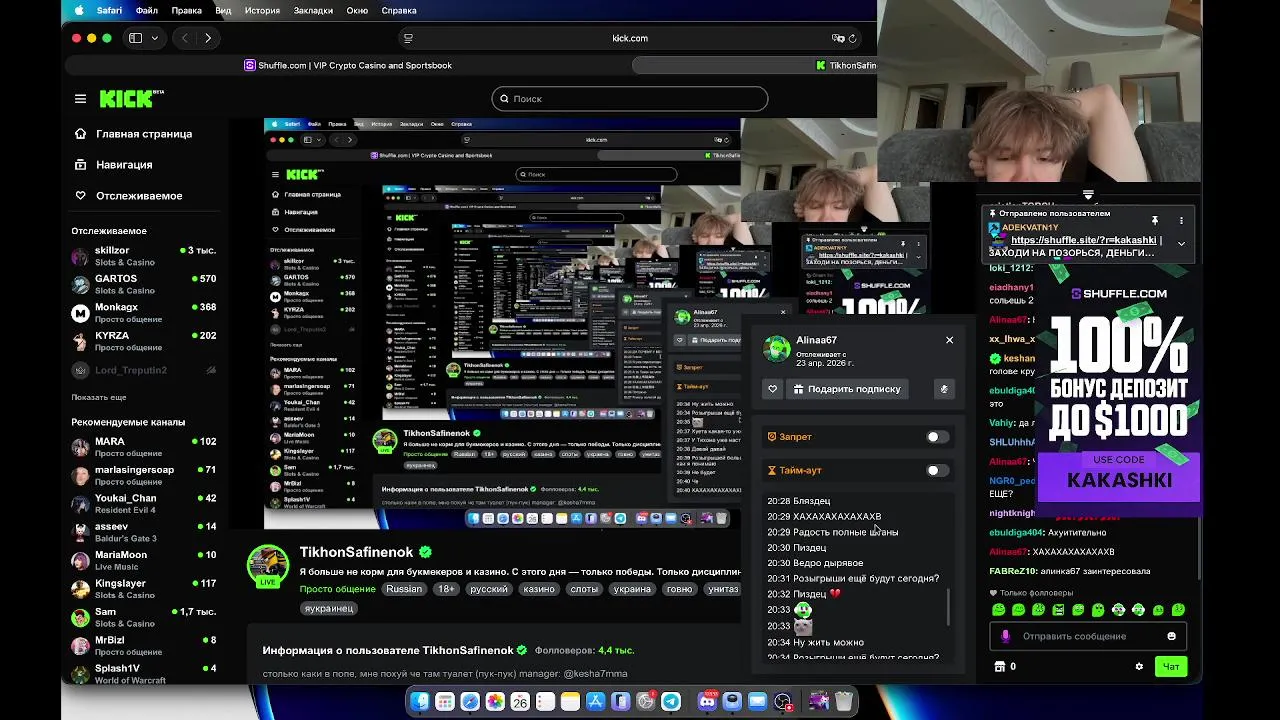Open the Kick hamburger menu

pos(80,99)
